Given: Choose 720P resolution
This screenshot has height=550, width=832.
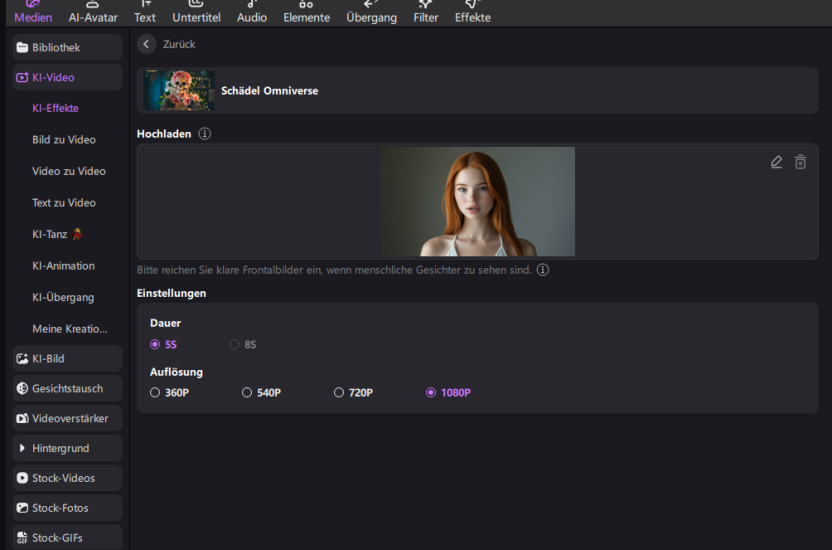Looking at the screenshot, I should point(339,393).
